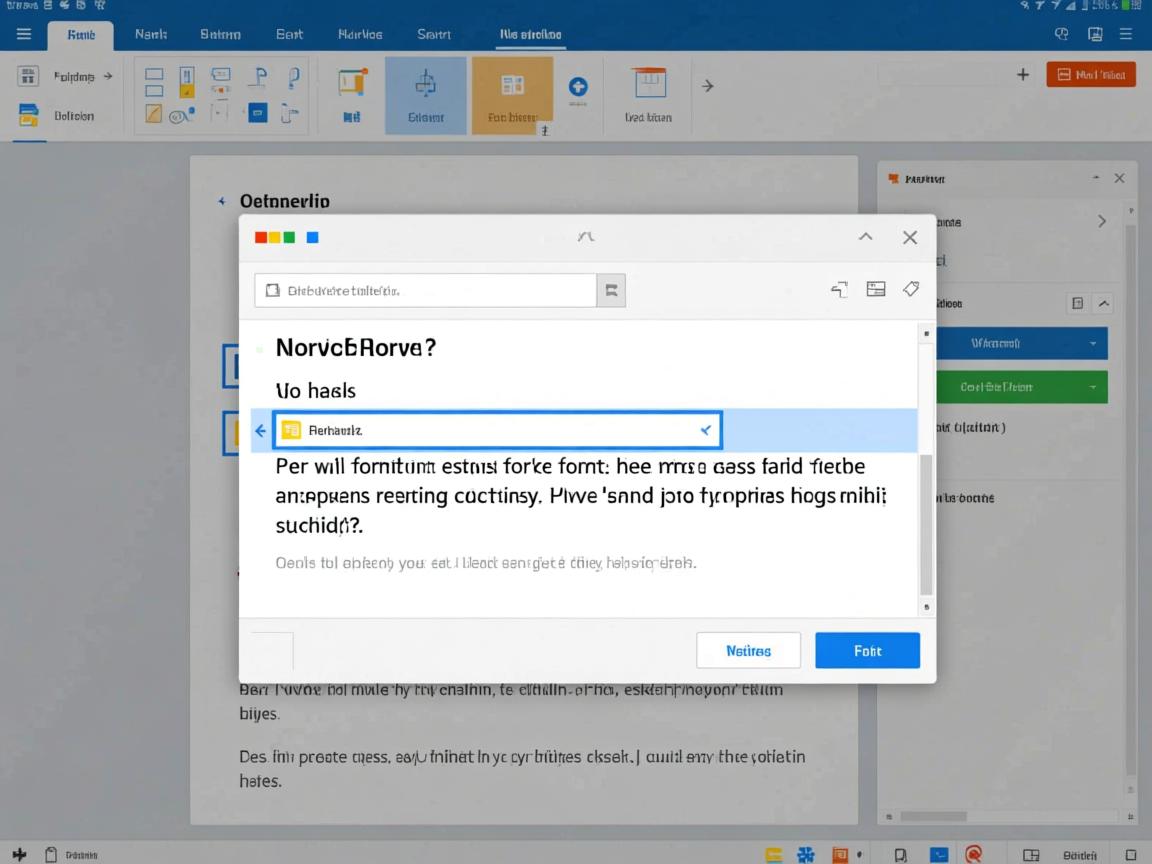Open the hamburger menu in the title bar
1152x864 pixels.
click(x=24, y=34)
